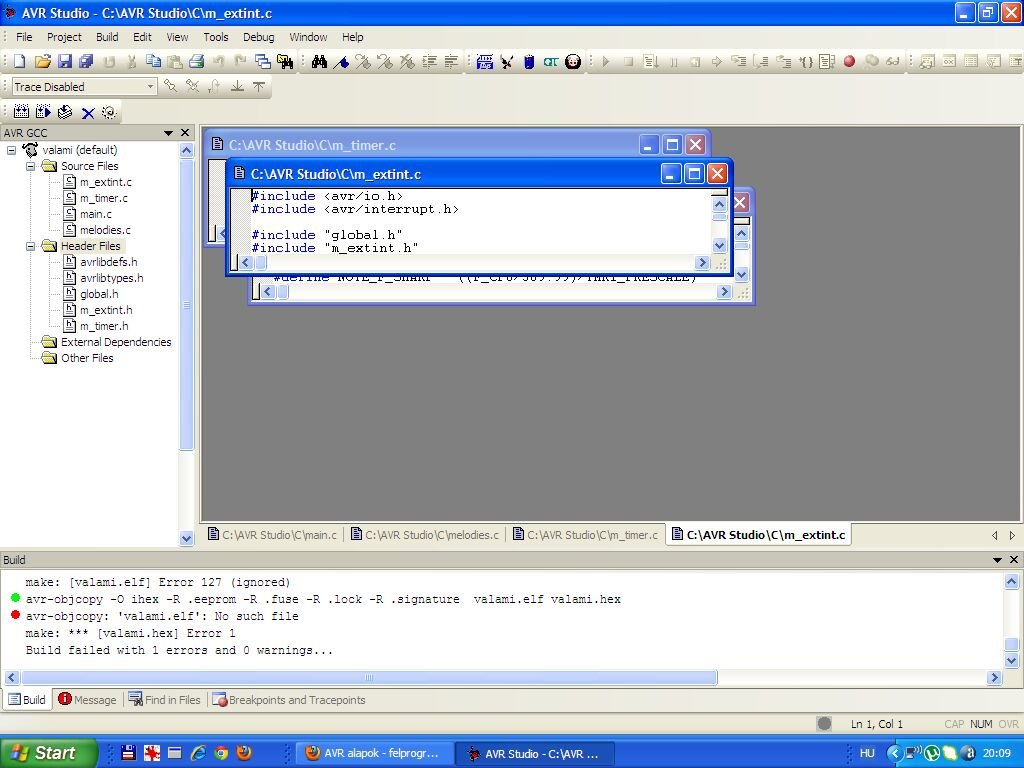Switch to the m_timer.c document tab

click(x=585, y=535)
